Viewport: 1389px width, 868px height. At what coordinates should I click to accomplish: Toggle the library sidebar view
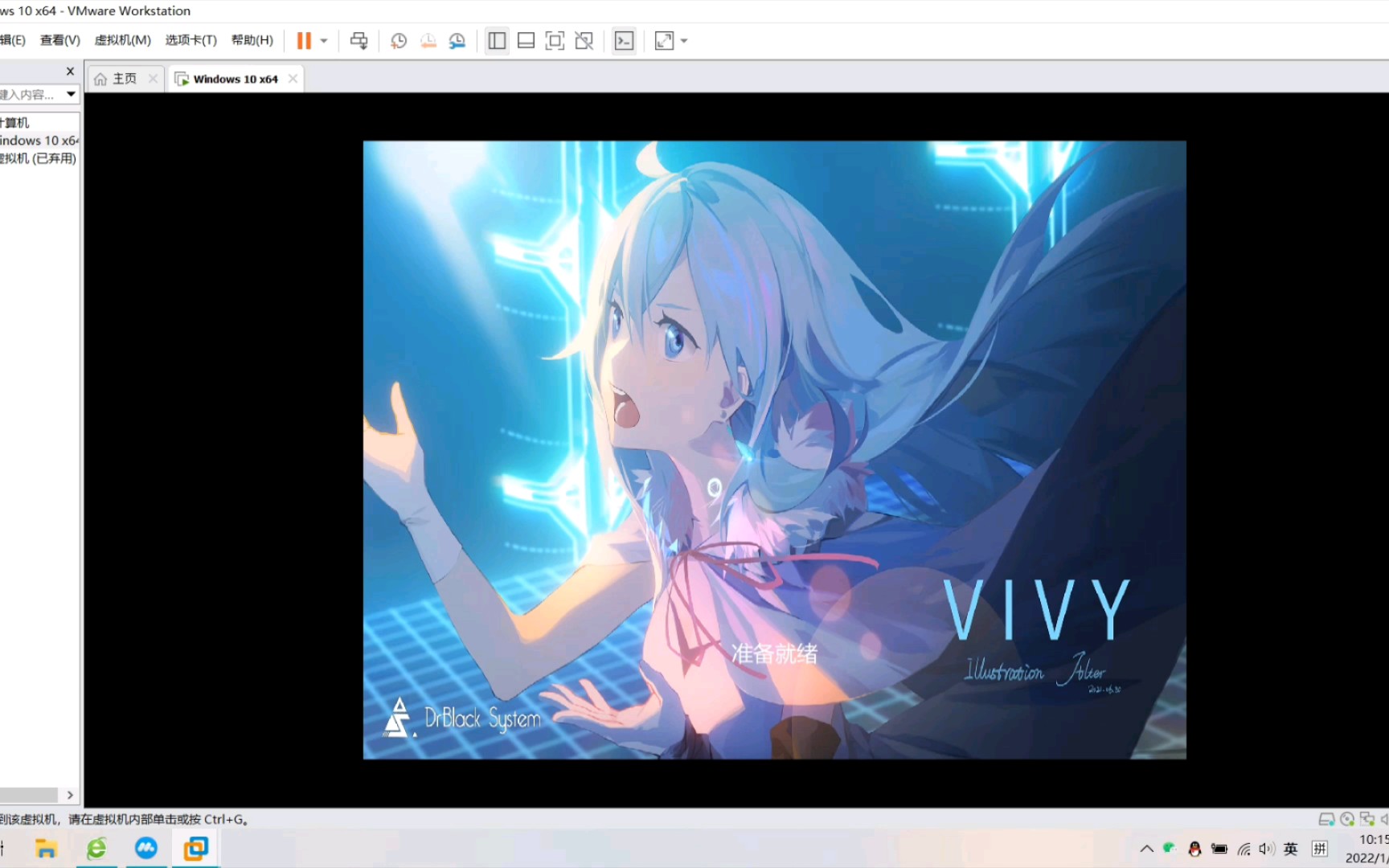click(x=497, y=41)
